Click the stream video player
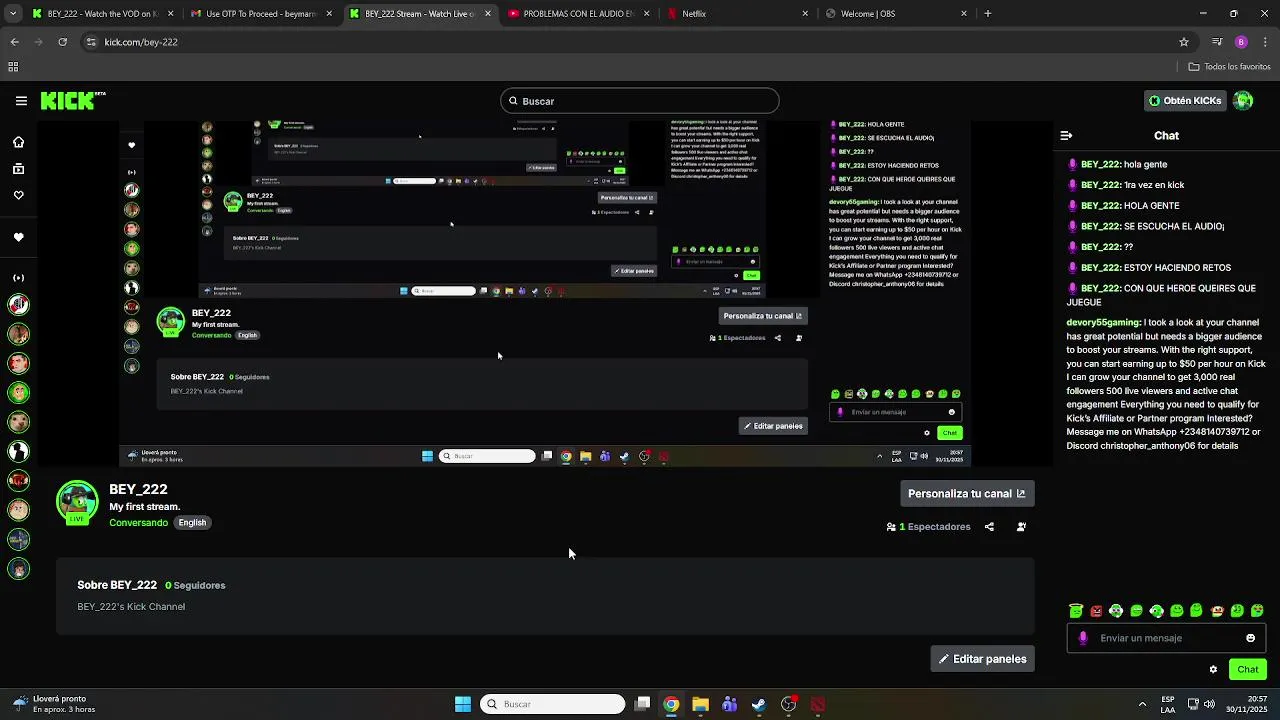The width and height of the screenshot is (1280, 720). (545, 294)
